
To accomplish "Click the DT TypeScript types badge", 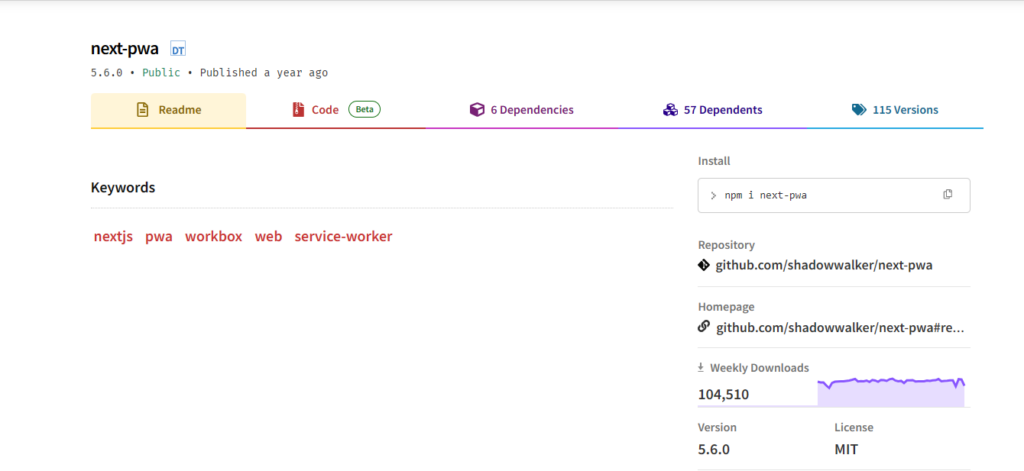I will click(178, 49).
